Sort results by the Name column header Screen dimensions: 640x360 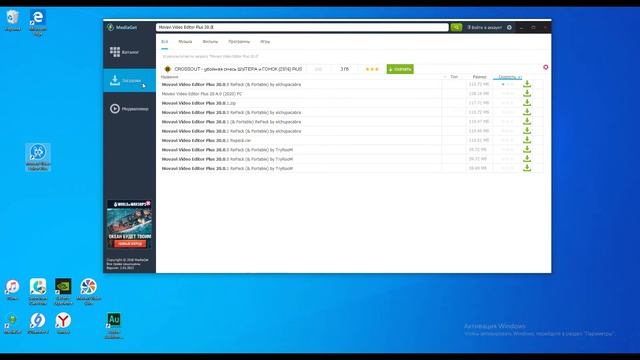point(169,77)
